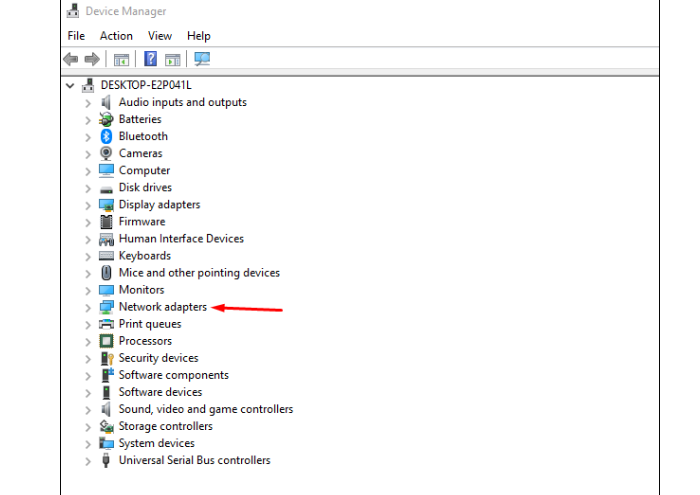Image resolution: width=700 pixels, height=495 pixels.
Task: Select the Mice and other pointing devices label
Action: [199, 273]
